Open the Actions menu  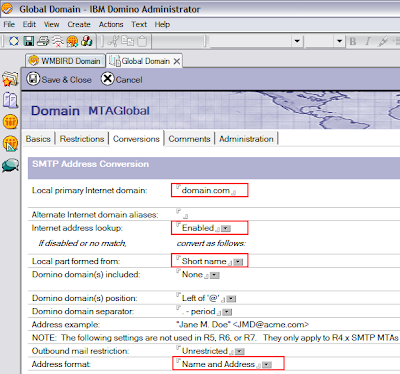[111, 24]
